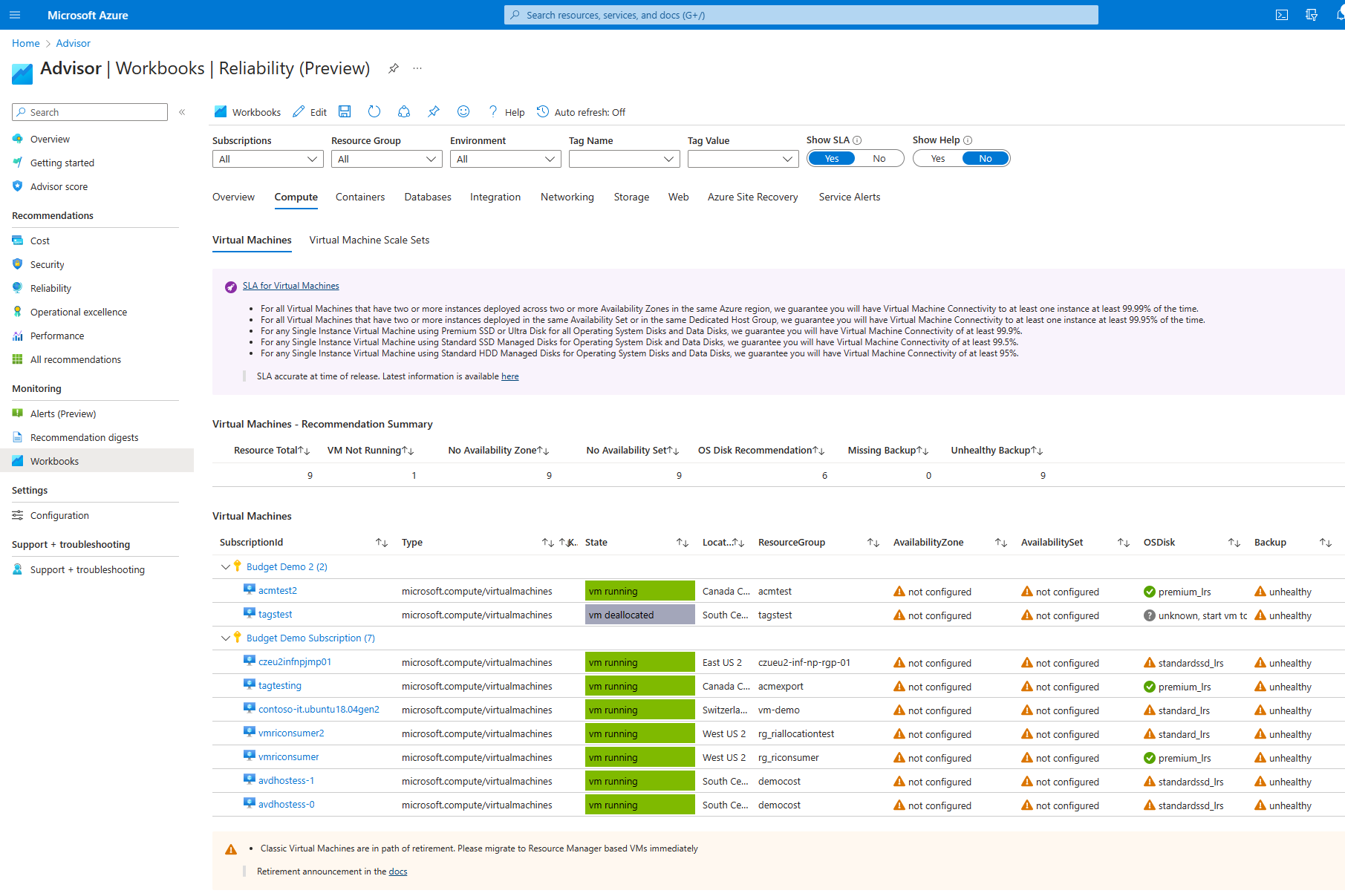Screen dimensions: 1345x896
Task: Open the Resource Group dropdown
Action: point(387,159)
